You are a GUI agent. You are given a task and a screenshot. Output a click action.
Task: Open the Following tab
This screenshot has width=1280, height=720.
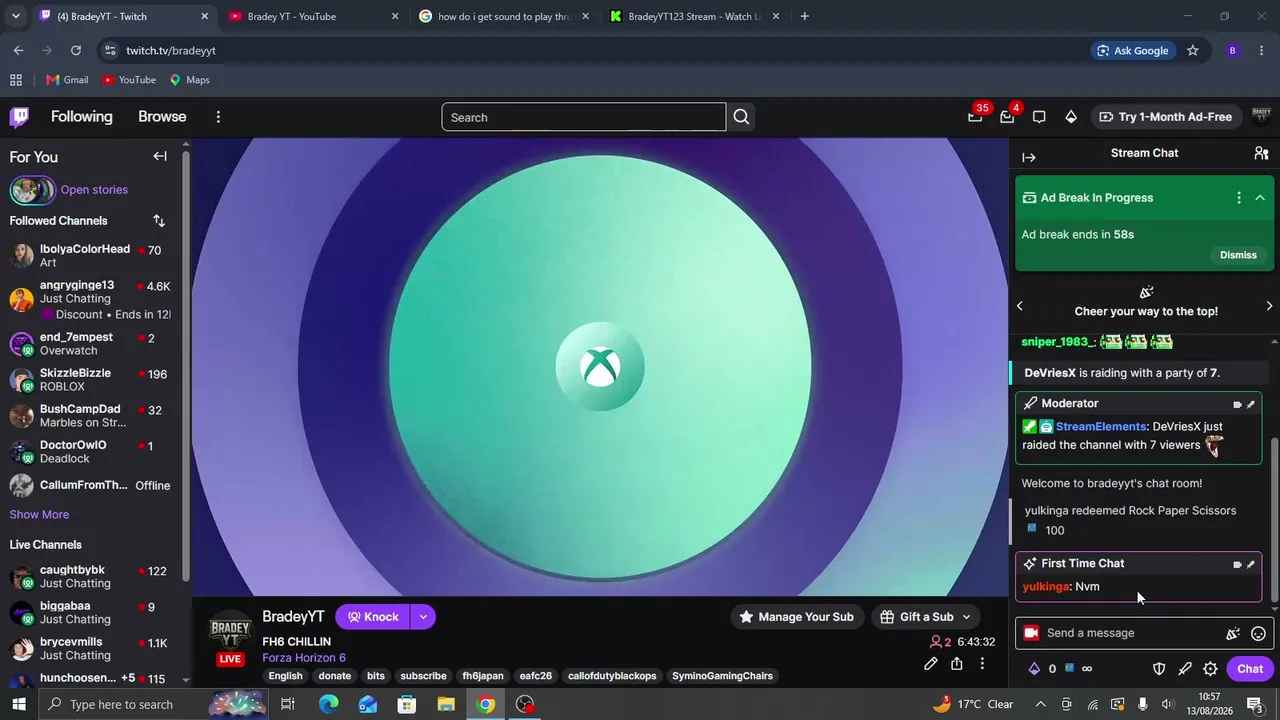tap(82, 117)
